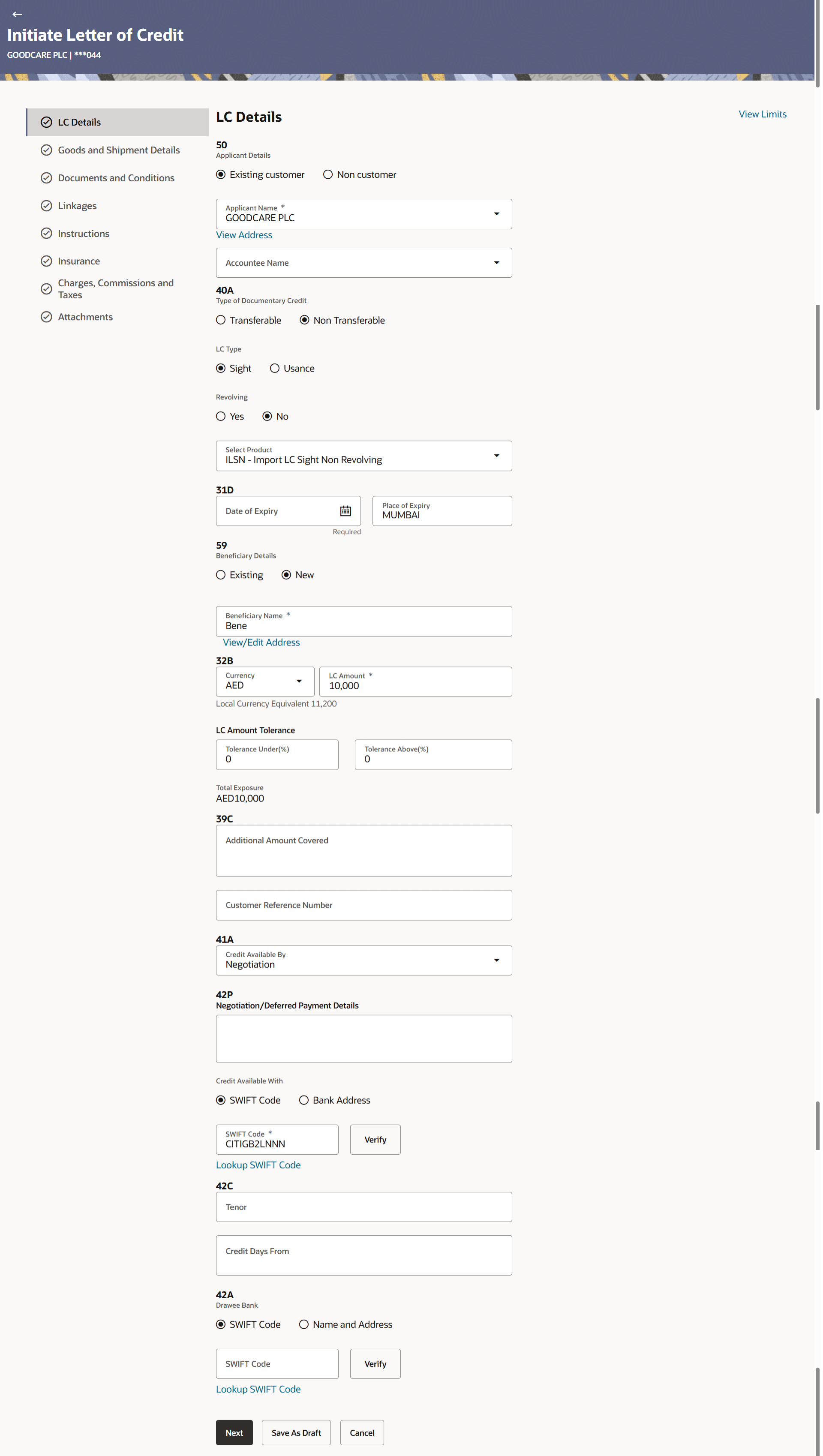Click the back arrow icon
Screen dimensions: 823x1456
[17, 14]
